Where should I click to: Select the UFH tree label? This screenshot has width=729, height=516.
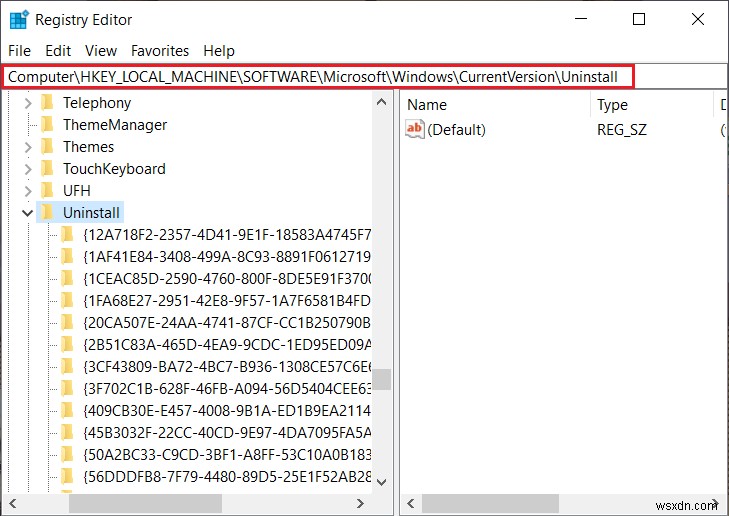77,191
